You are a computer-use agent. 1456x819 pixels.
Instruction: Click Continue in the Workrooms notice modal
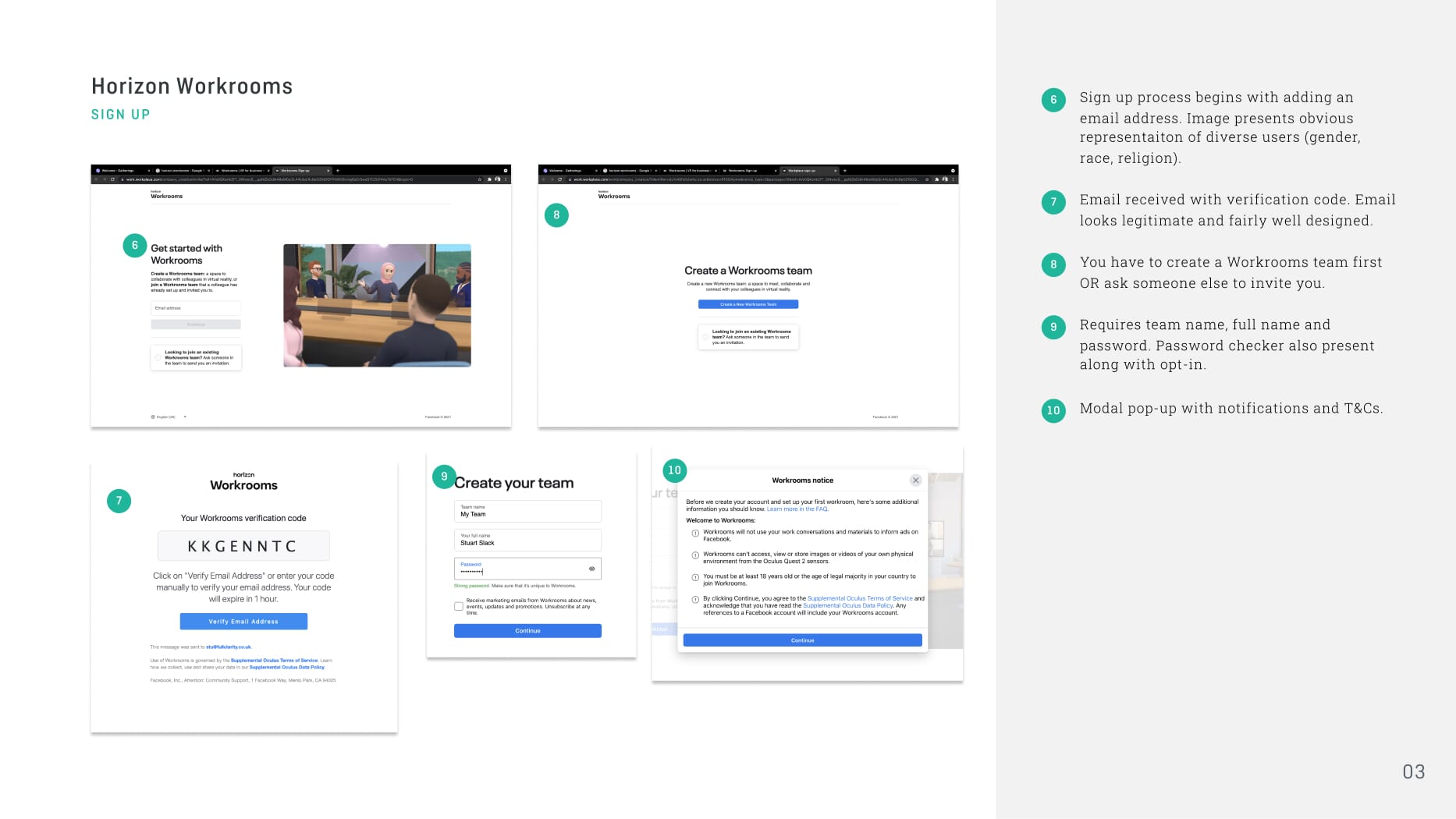pos(802,640)
